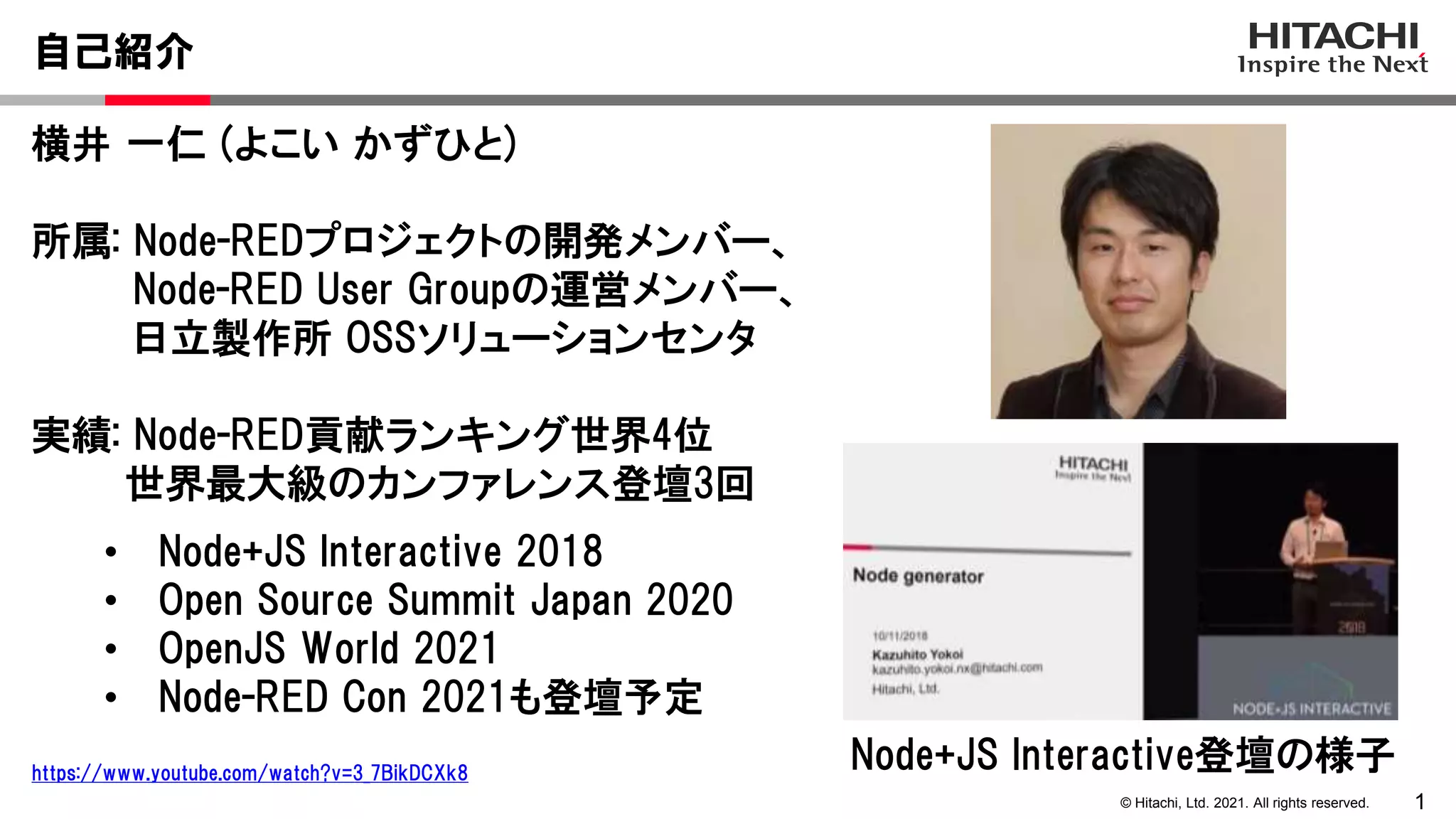Click the Hitachi copyright notice text
Image resolution: width=1456 pixels, height=819 pixels.
click(1244, 803)
